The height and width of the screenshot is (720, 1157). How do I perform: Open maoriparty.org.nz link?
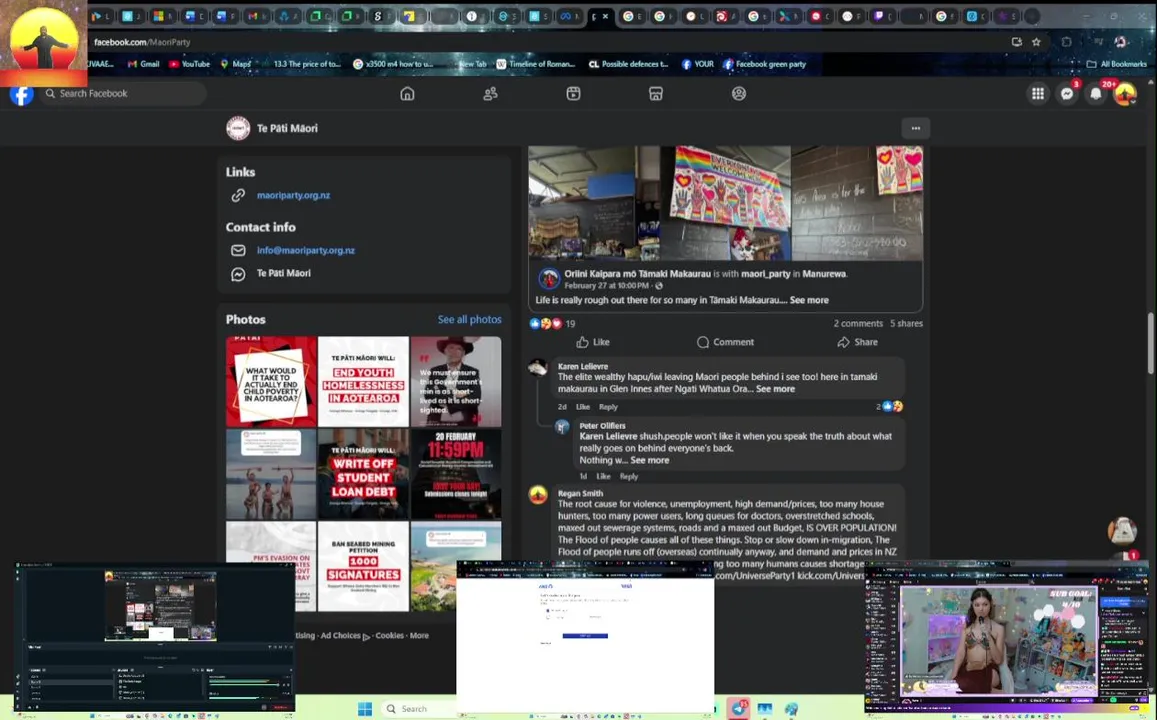tap(293, 195)
